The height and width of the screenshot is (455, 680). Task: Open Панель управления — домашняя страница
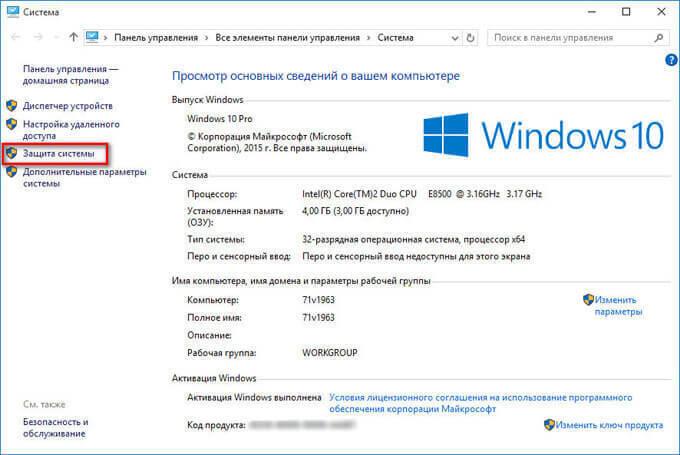(x=70, y=75)
